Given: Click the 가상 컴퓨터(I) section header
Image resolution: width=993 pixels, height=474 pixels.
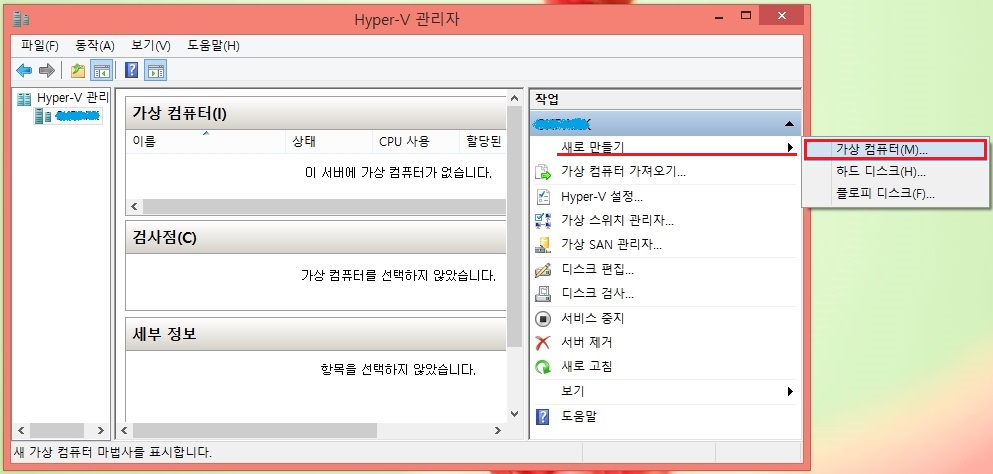Looking at the screenshot, I should [315, 113].
